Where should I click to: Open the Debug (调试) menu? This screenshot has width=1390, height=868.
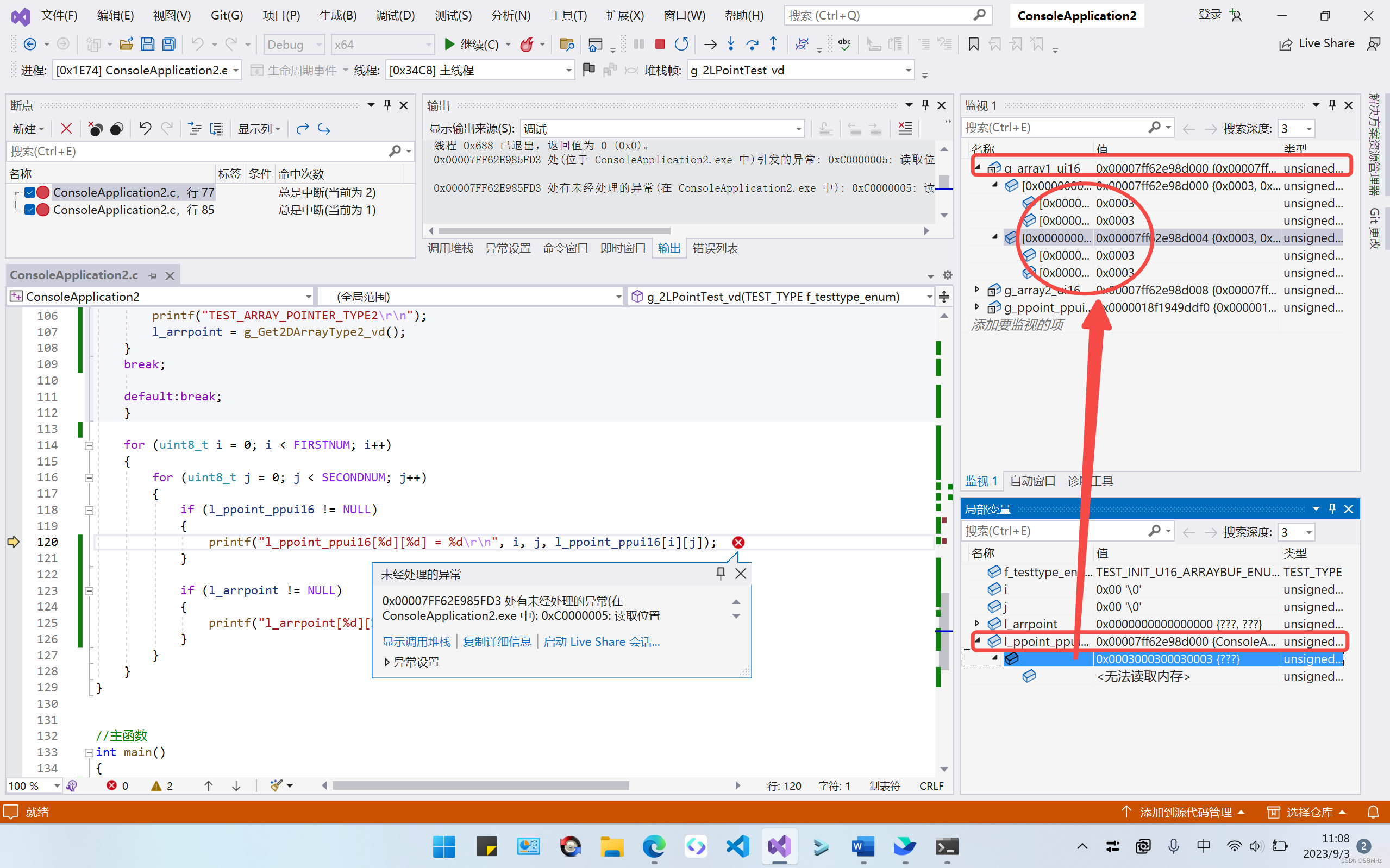click(x=395, y=16)
